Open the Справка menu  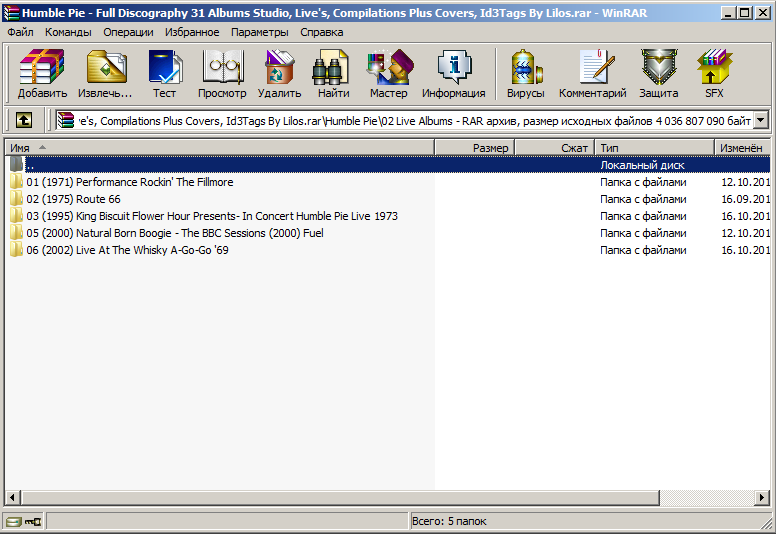tap(322, 32)
